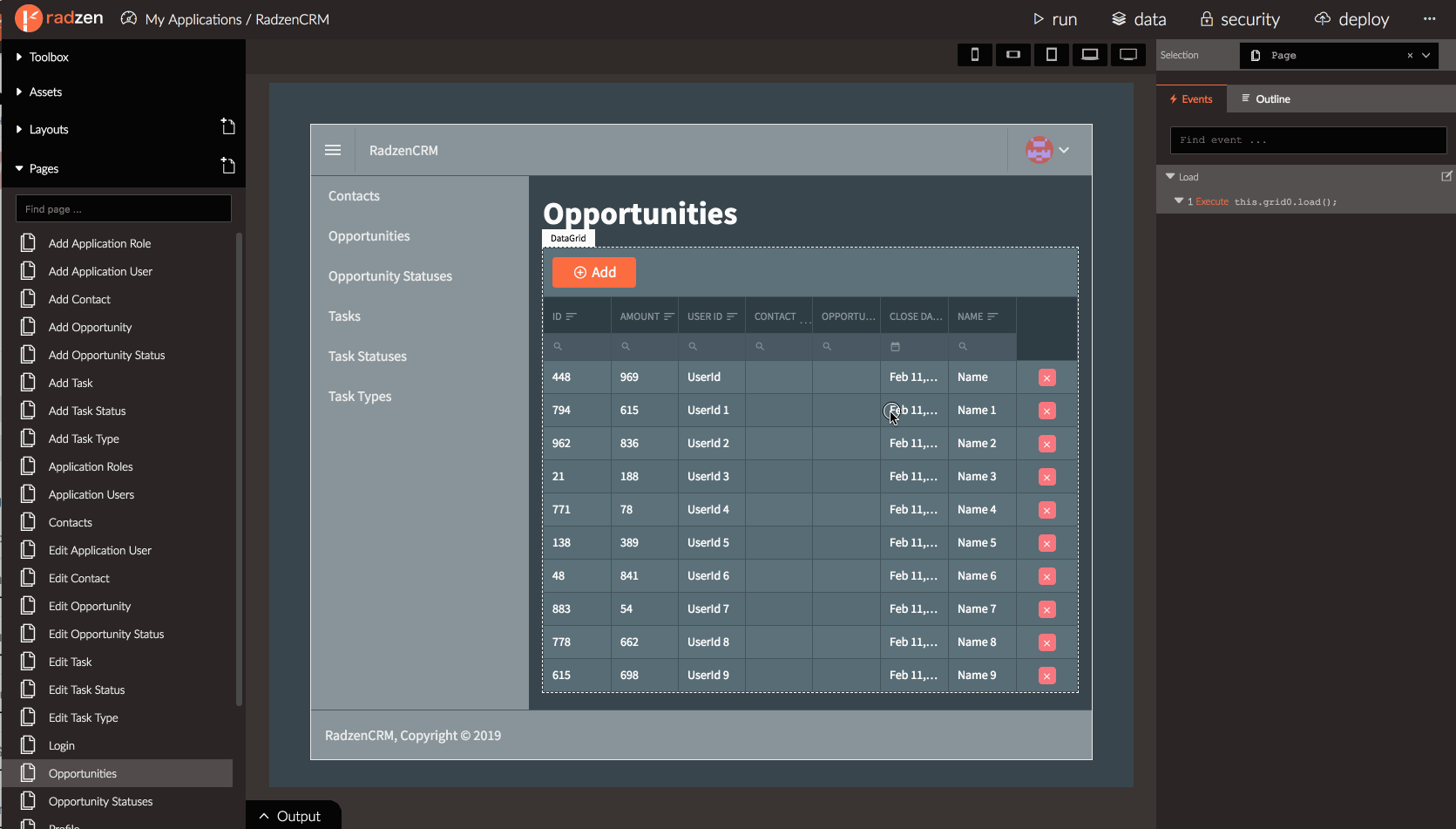Collapse the Execute this.grid0.load() action
The image size is (1456, 829).
tap(1179, 201)
